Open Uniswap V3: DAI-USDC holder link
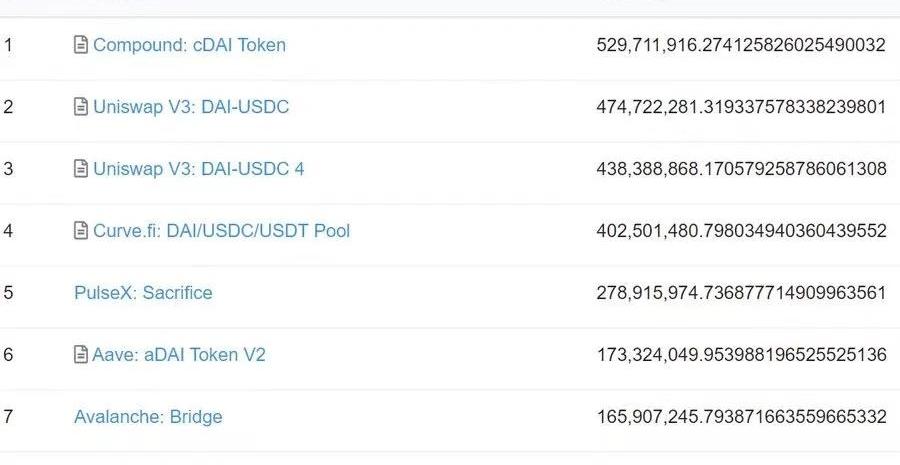Image resolution: width=900 pixels, height=465 pixels. pos(191,107)
